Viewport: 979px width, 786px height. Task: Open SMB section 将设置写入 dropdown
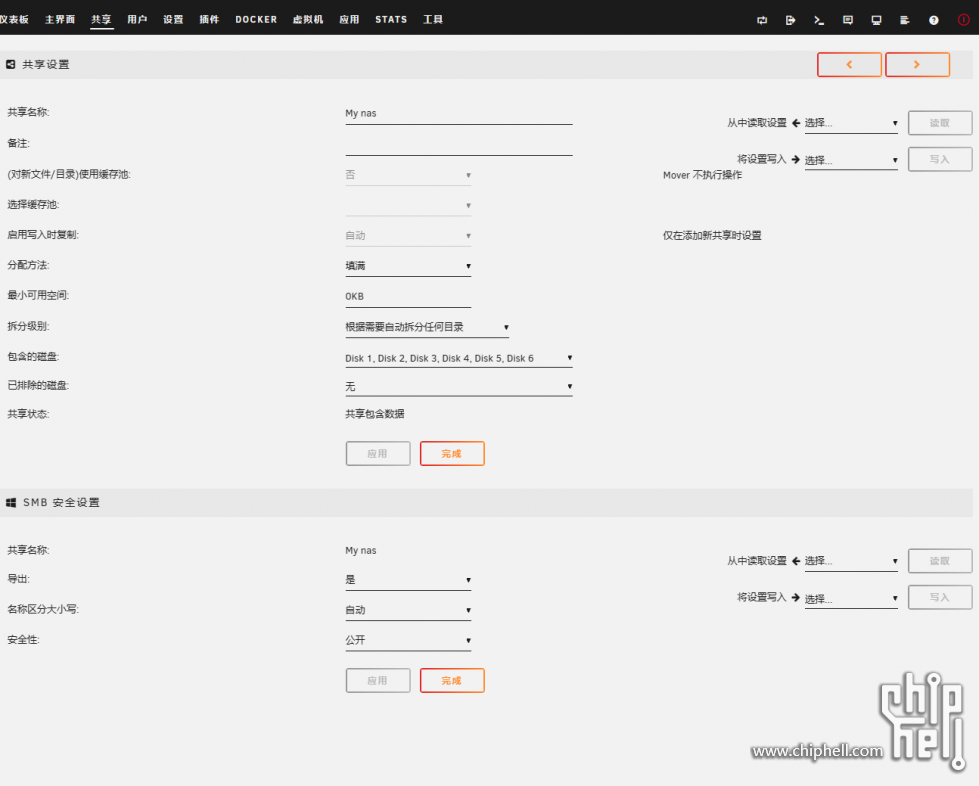pyautogui.click(x=851, y=598)
